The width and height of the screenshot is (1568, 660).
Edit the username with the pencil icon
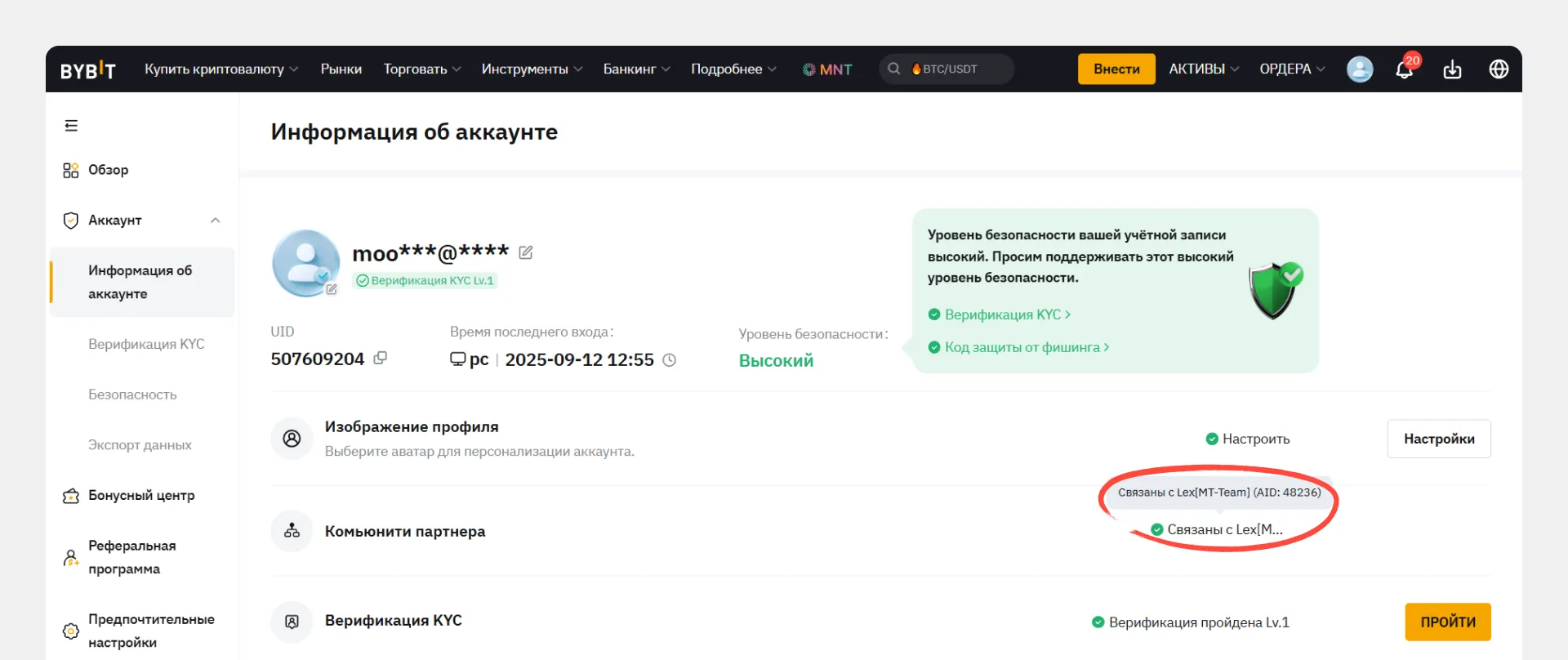tap(526, 253)
